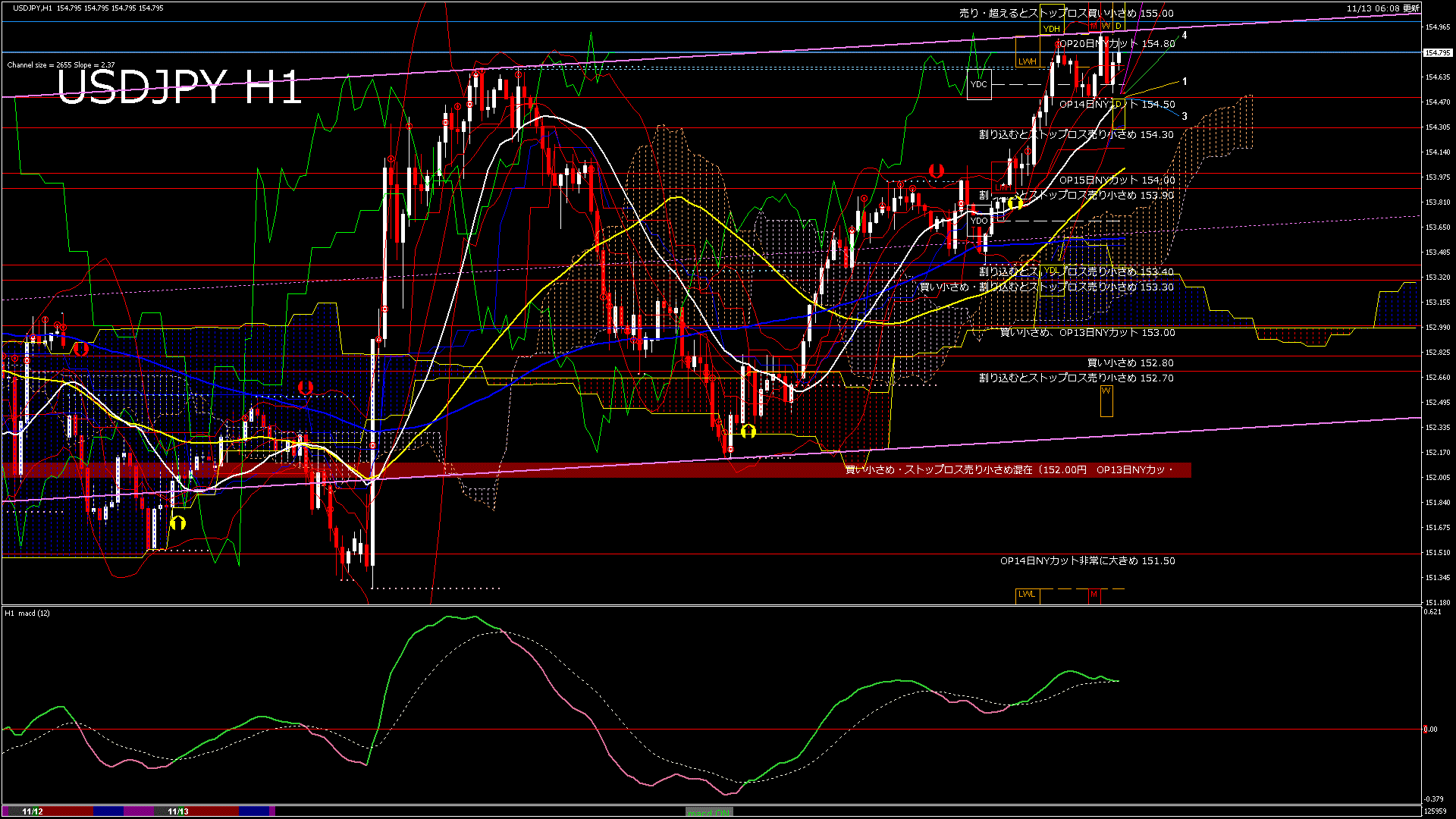The width and height of the screenshot is (1456, 819).
Task: Click the Channel size 2655 Slope text
Action: pyautogui.click(x=61, y=65)
